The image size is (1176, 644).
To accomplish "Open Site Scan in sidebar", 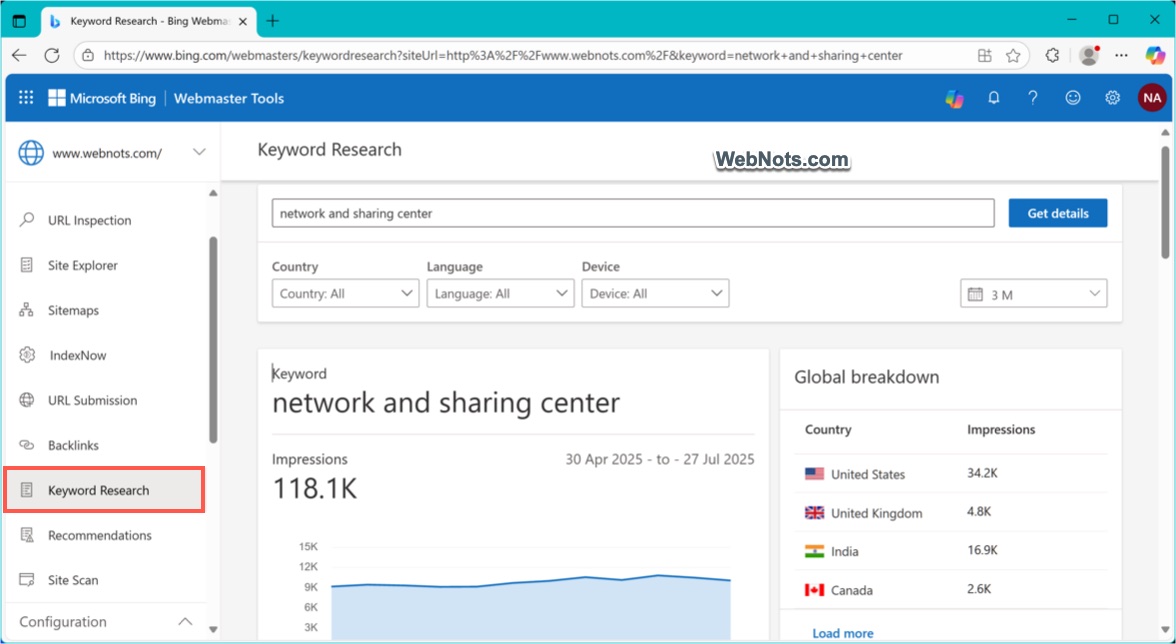I will tap(74, 580).
